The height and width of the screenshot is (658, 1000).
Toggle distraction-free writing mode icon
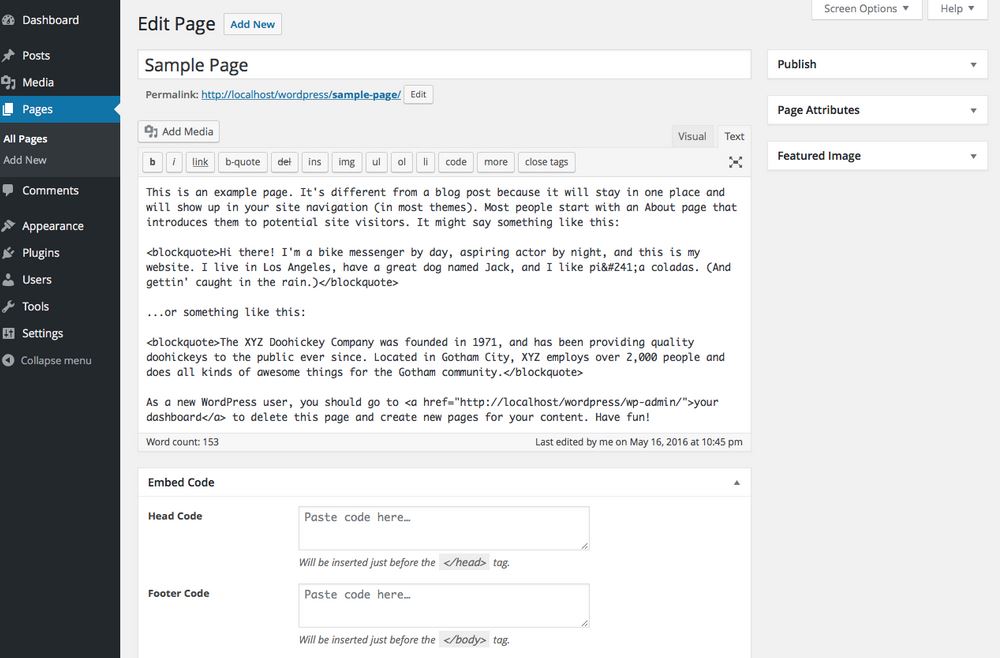coord(735,162)
